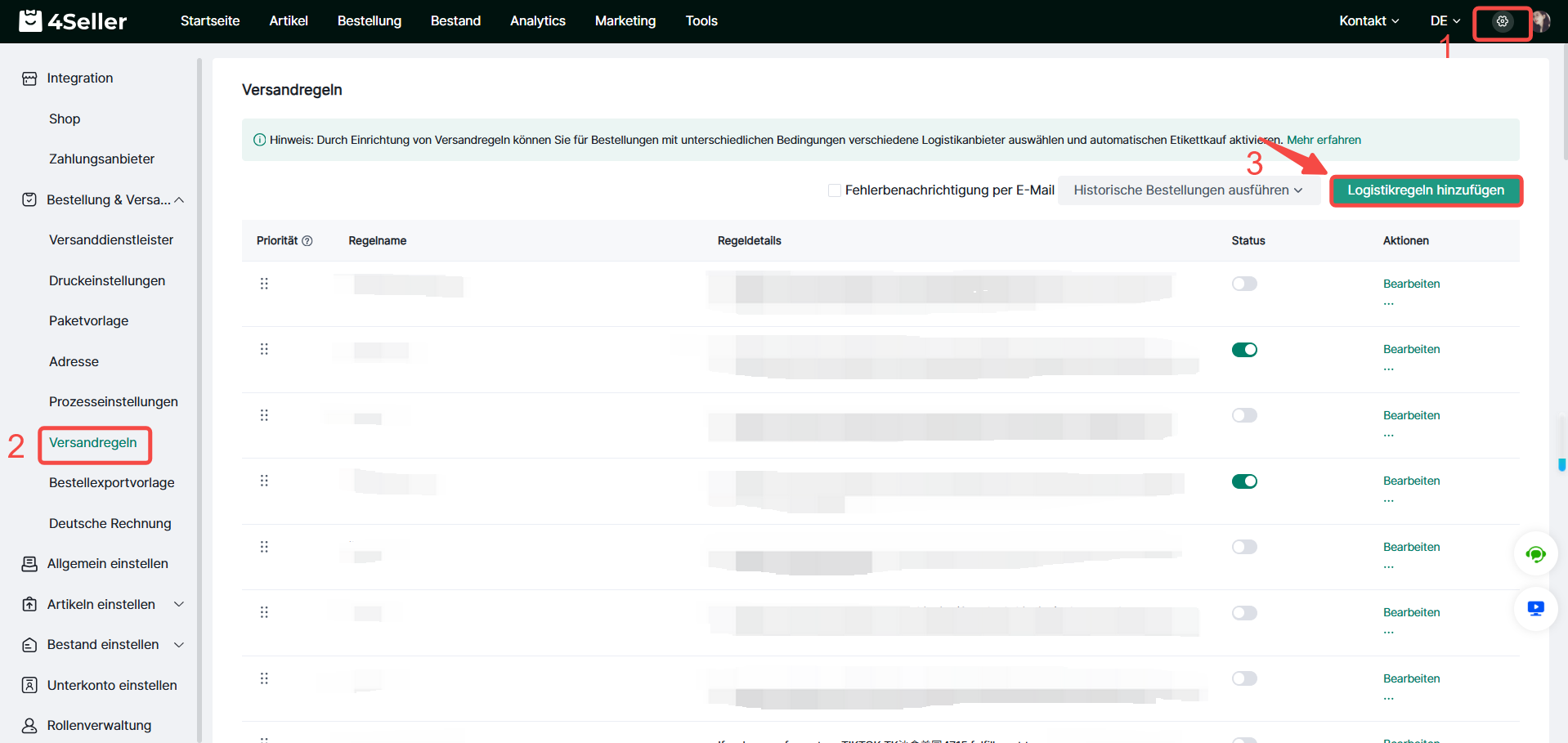Open the settings gear icon
The width and height of the screenshot is (1568, 743).
coord(1502,22)
